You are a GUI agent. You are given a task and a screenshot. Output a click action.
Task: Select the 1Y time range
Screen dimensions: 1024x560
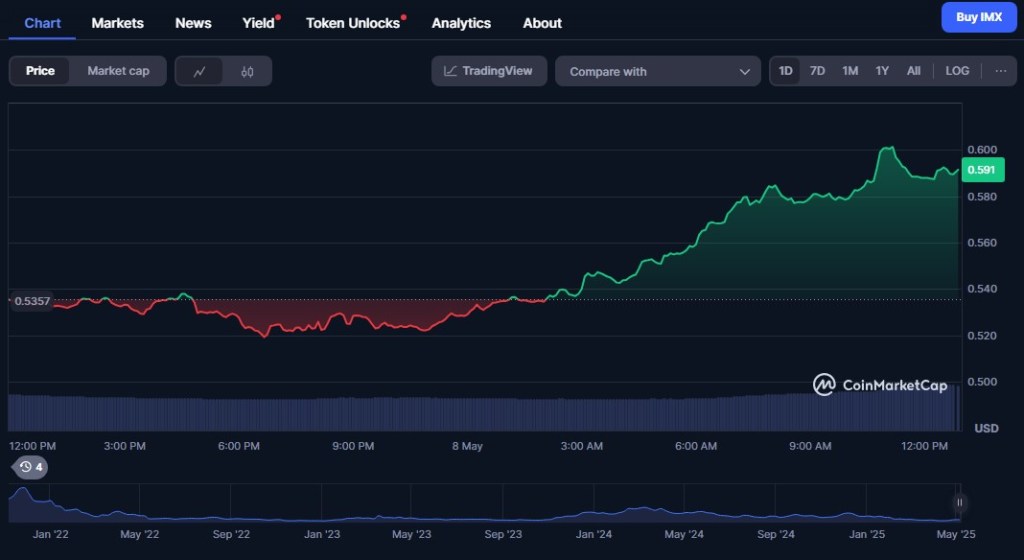882,71
